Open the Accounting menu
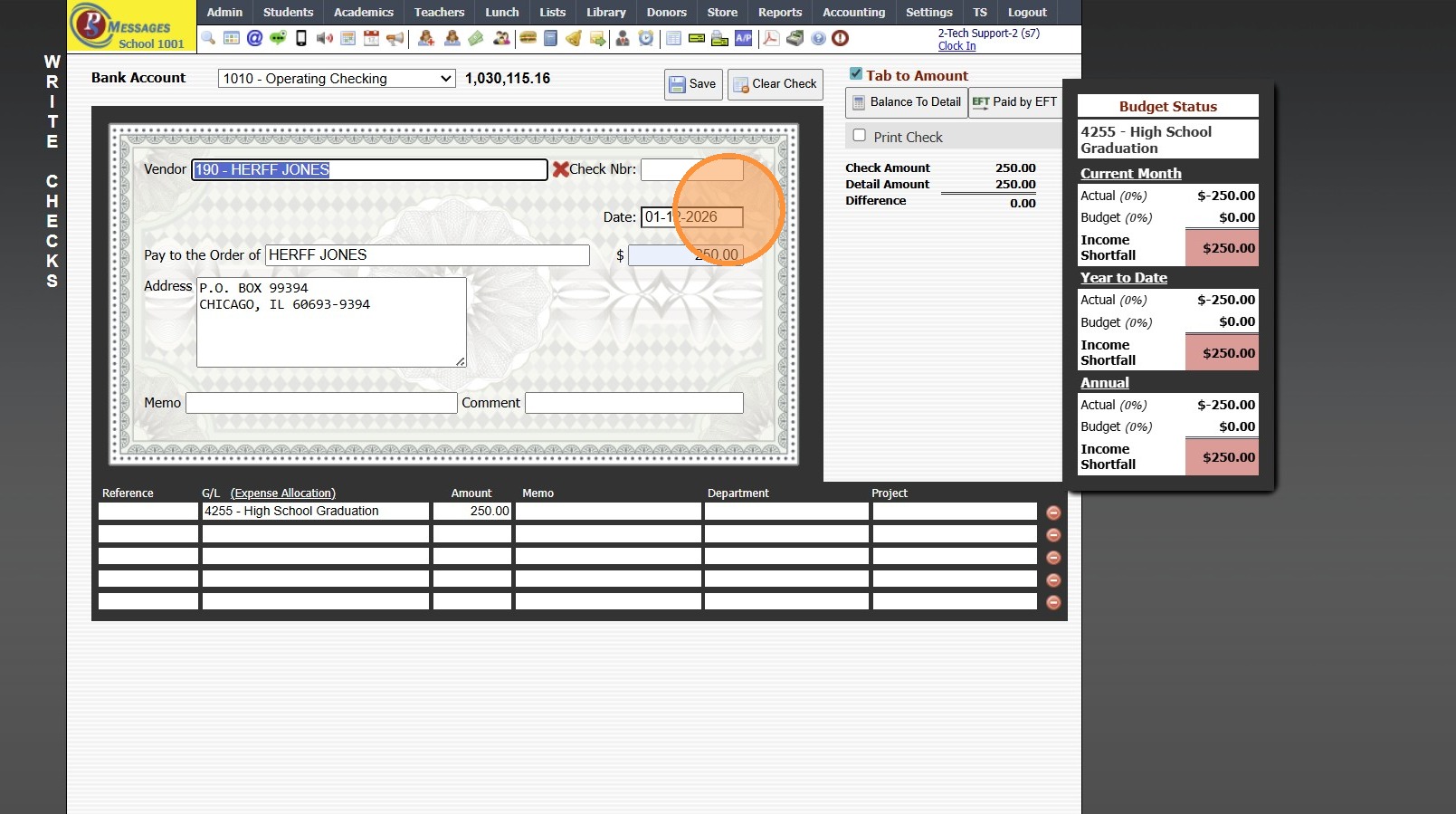 (853, 13)
